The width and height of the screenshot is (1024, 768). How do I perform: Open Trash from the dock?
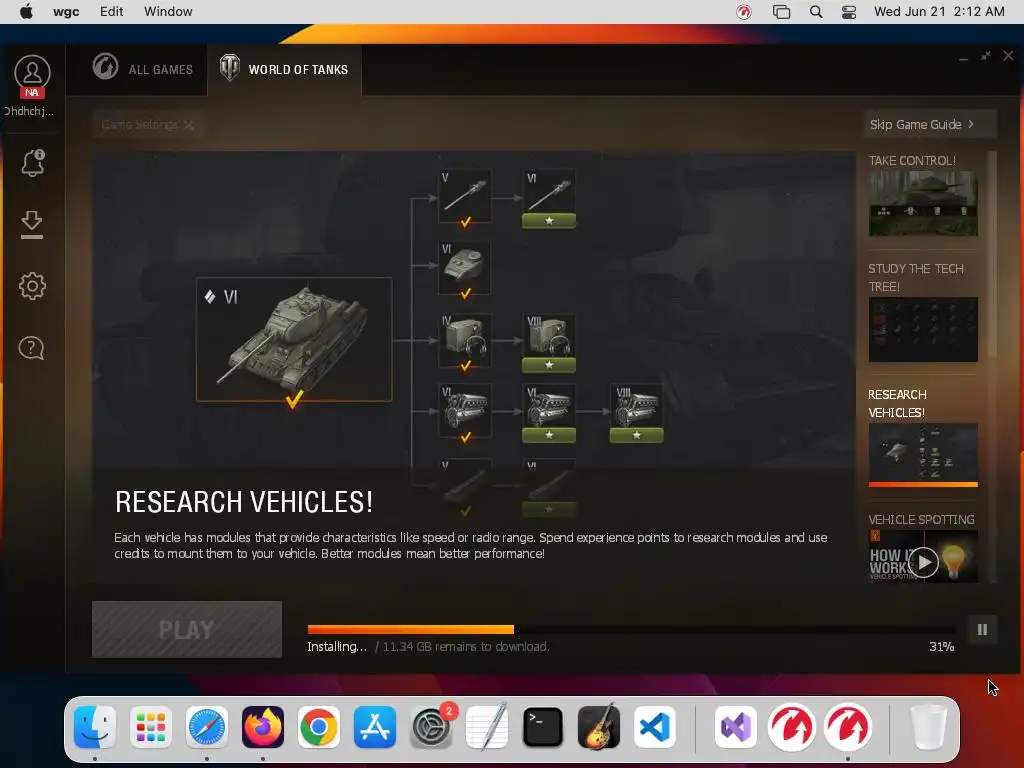[928, 727]
